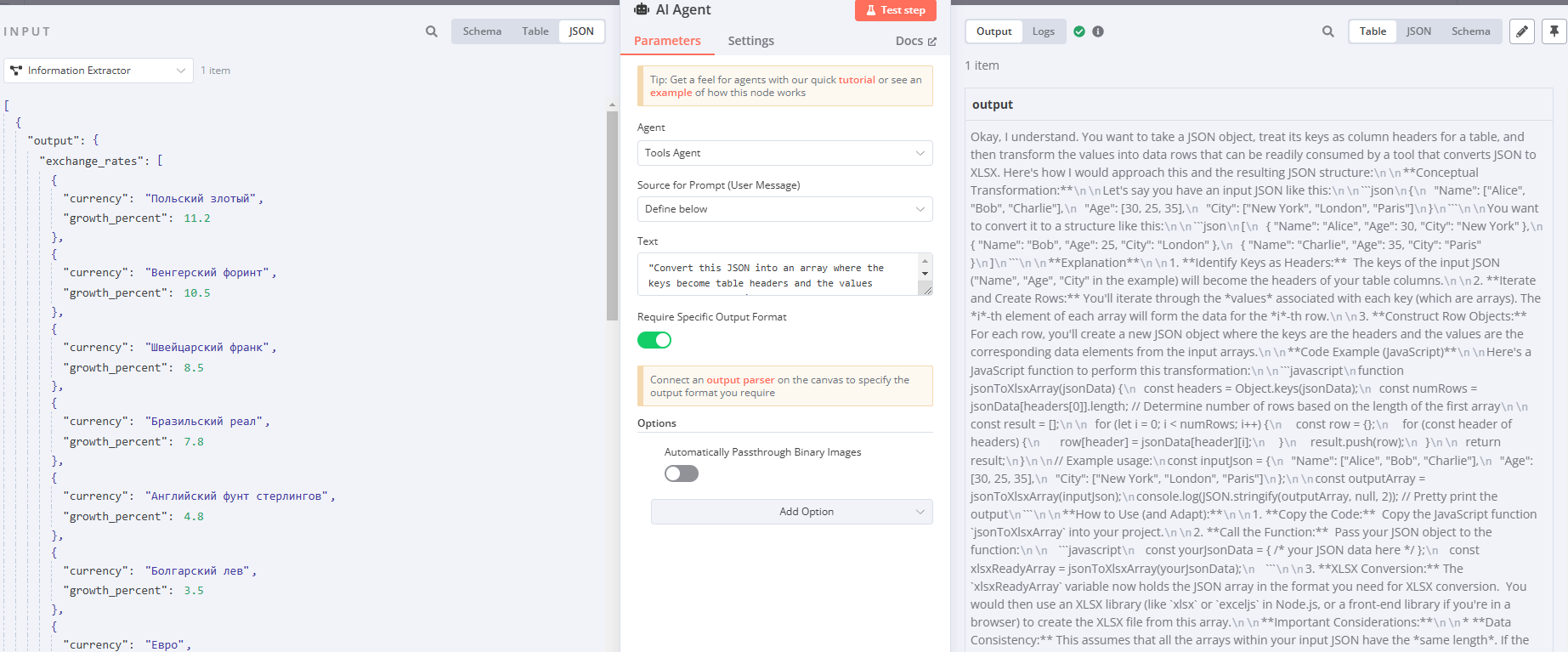The width and height of the screenshot is (1568, 652).
Task: Click the "Бразильский реал" currency value
Action: (207, 422)
